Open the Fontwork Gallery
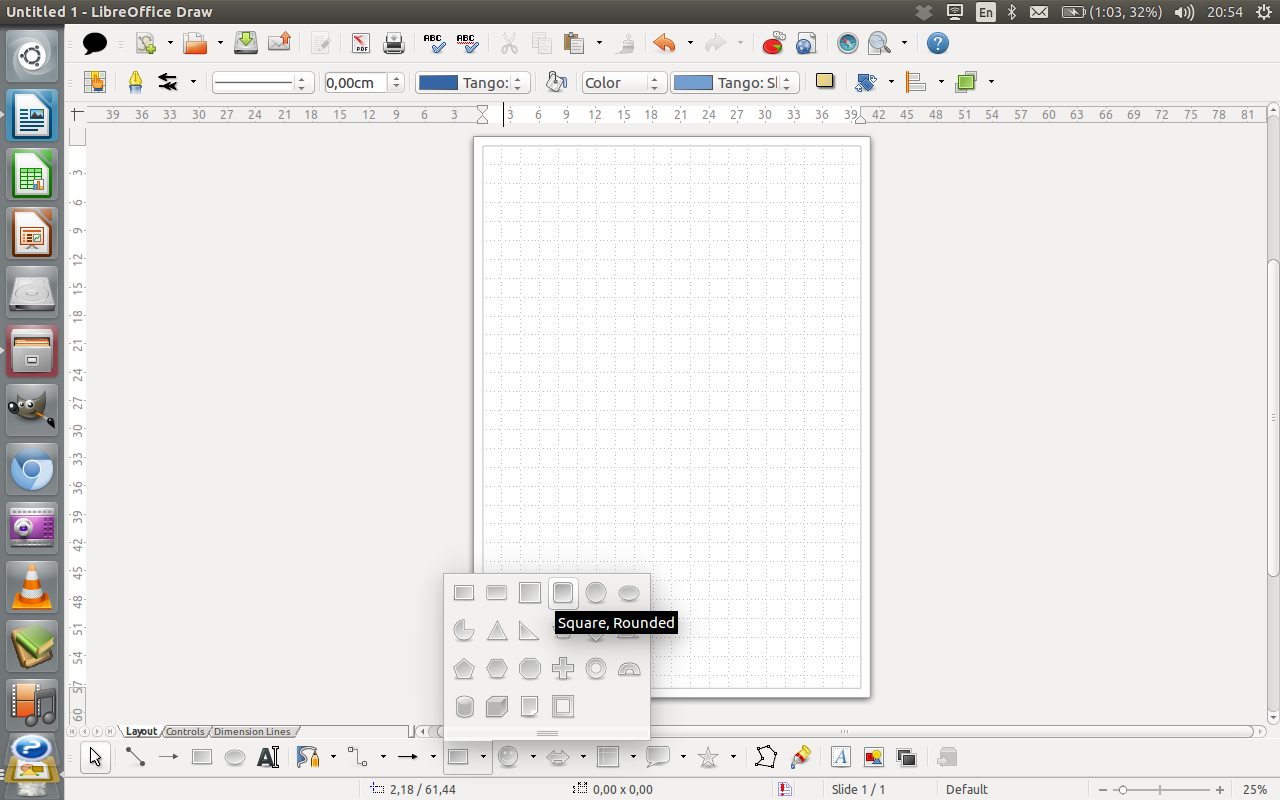 click(841, 758)
